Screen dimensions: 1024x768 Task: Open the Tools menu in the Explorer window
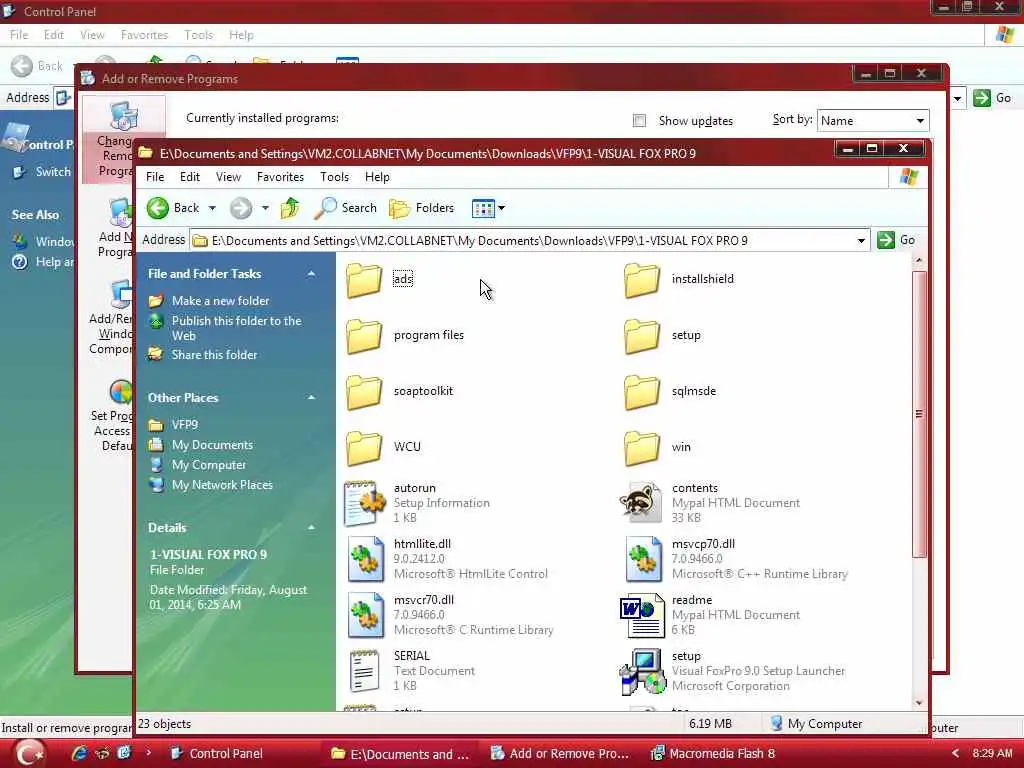[334, 177]
